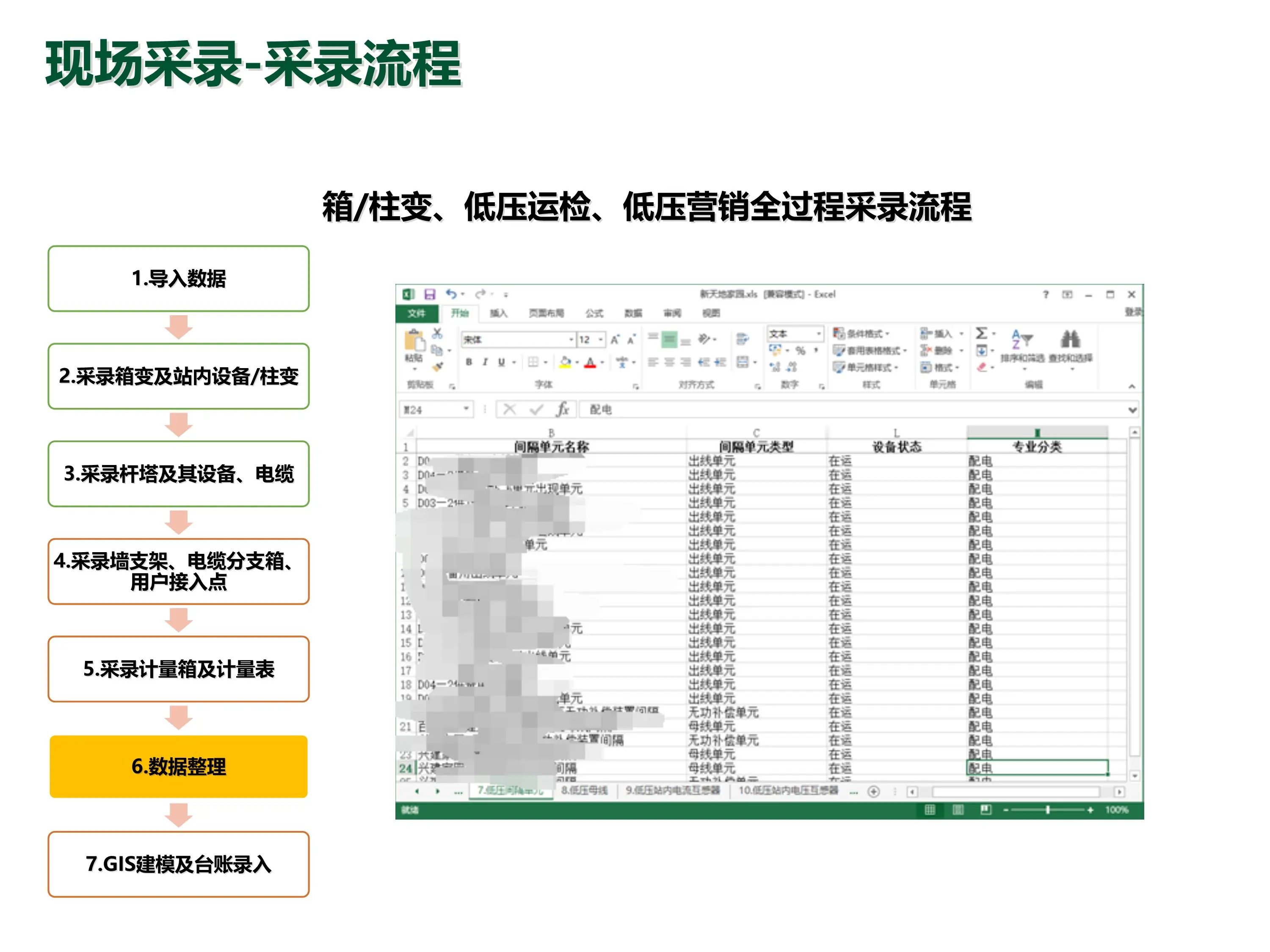This screenshot has width=1270, height=952.
Task: Open the 文件 tab
Action: click(416, 314)
